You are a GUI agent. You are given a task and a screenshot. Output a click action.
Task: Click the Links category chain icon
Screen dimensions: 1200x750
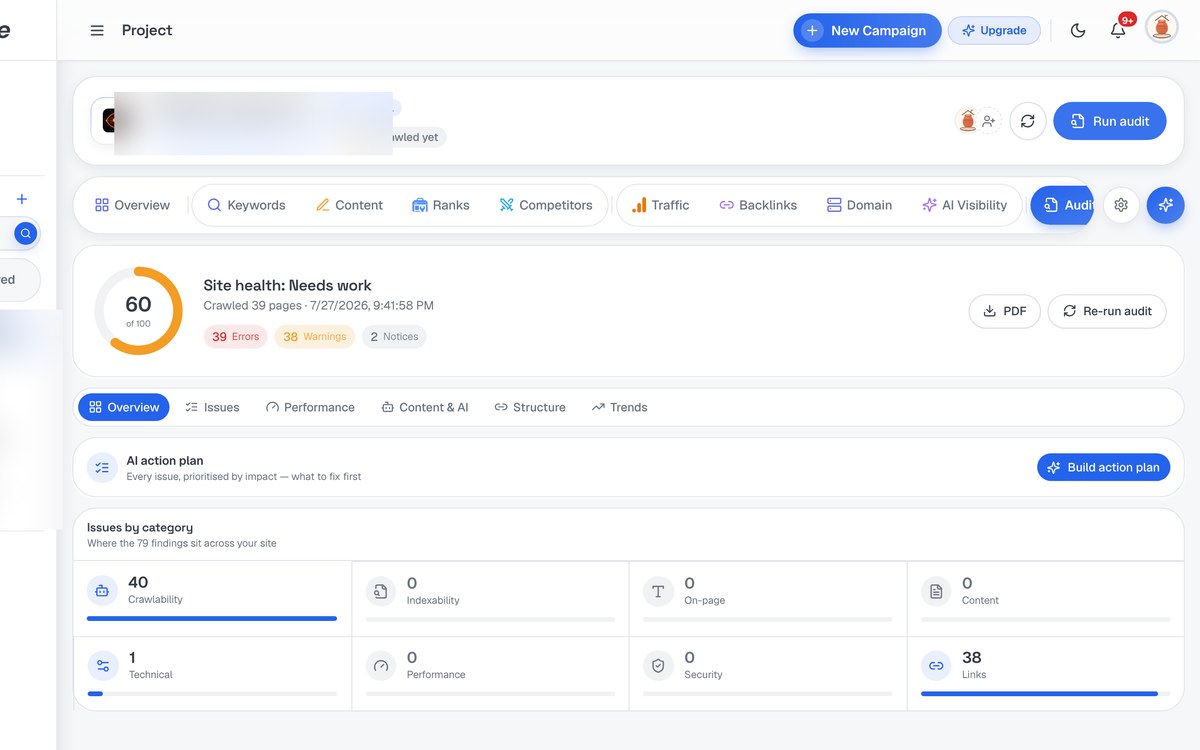click(936, 665)
